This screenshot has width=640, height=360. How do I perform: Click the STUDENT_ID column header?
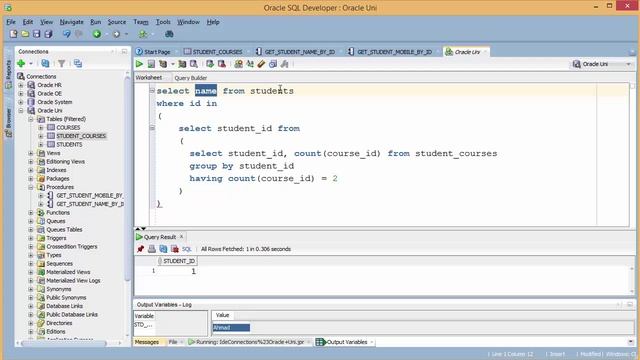coord(177,261)
